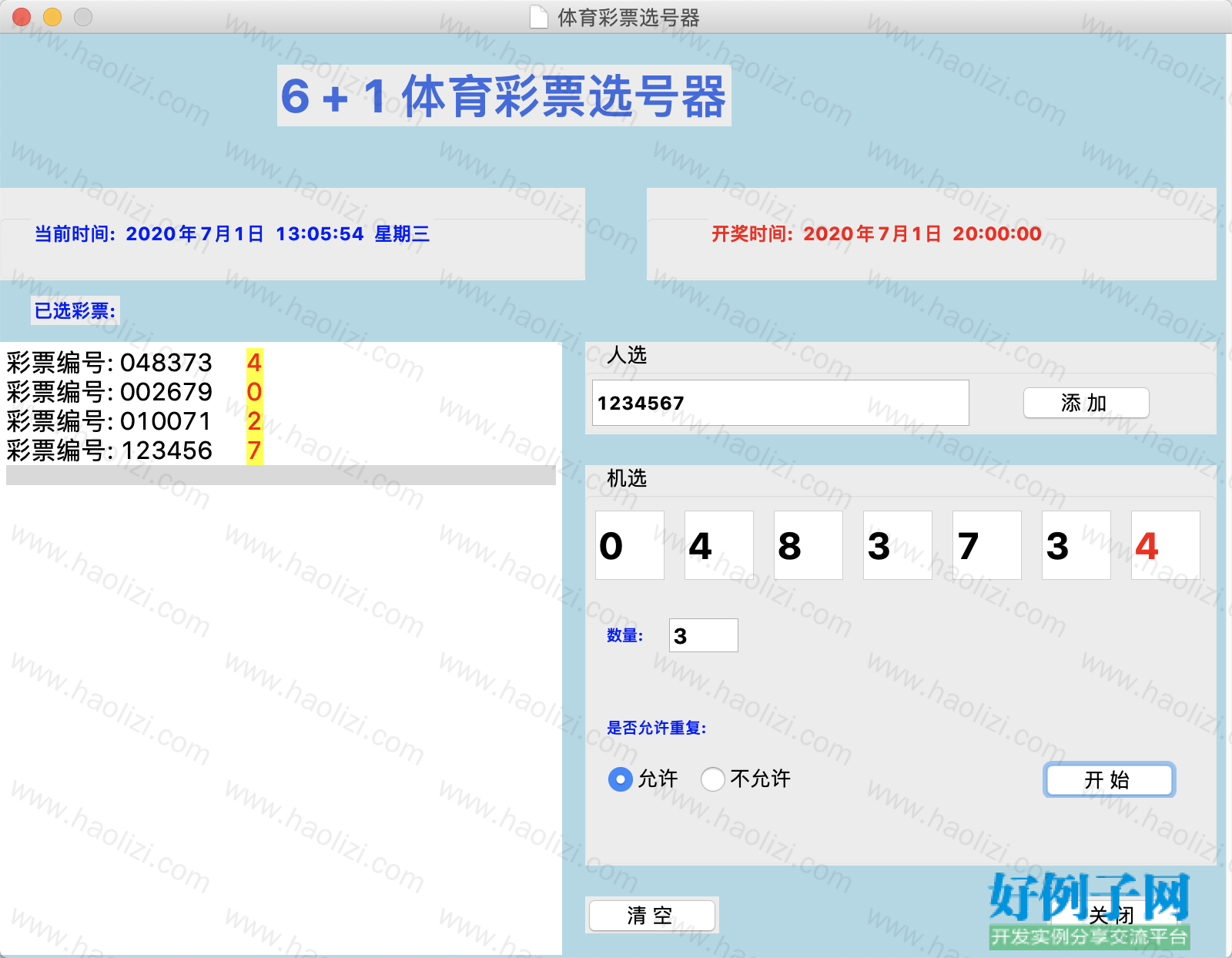Viewport: 1232px width, 958px height.
Task: Focus the 人选 number input with 1234567
Action: pyautogui.click(x=780, y=403)
